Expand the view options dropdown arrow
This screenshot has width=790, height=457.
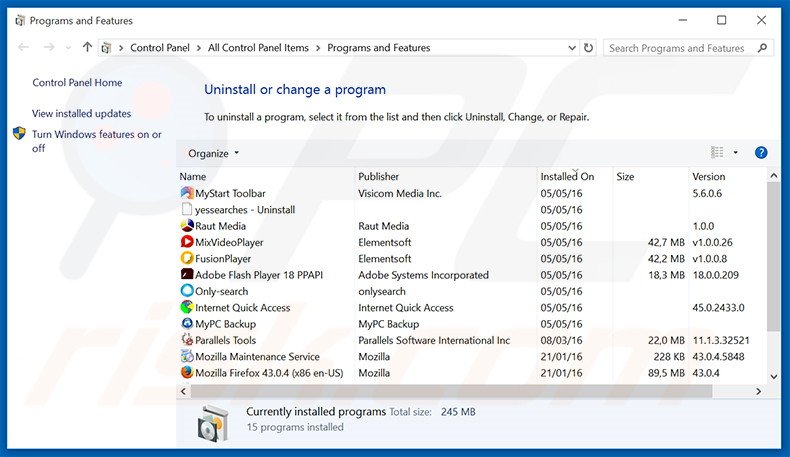[736, 152]
